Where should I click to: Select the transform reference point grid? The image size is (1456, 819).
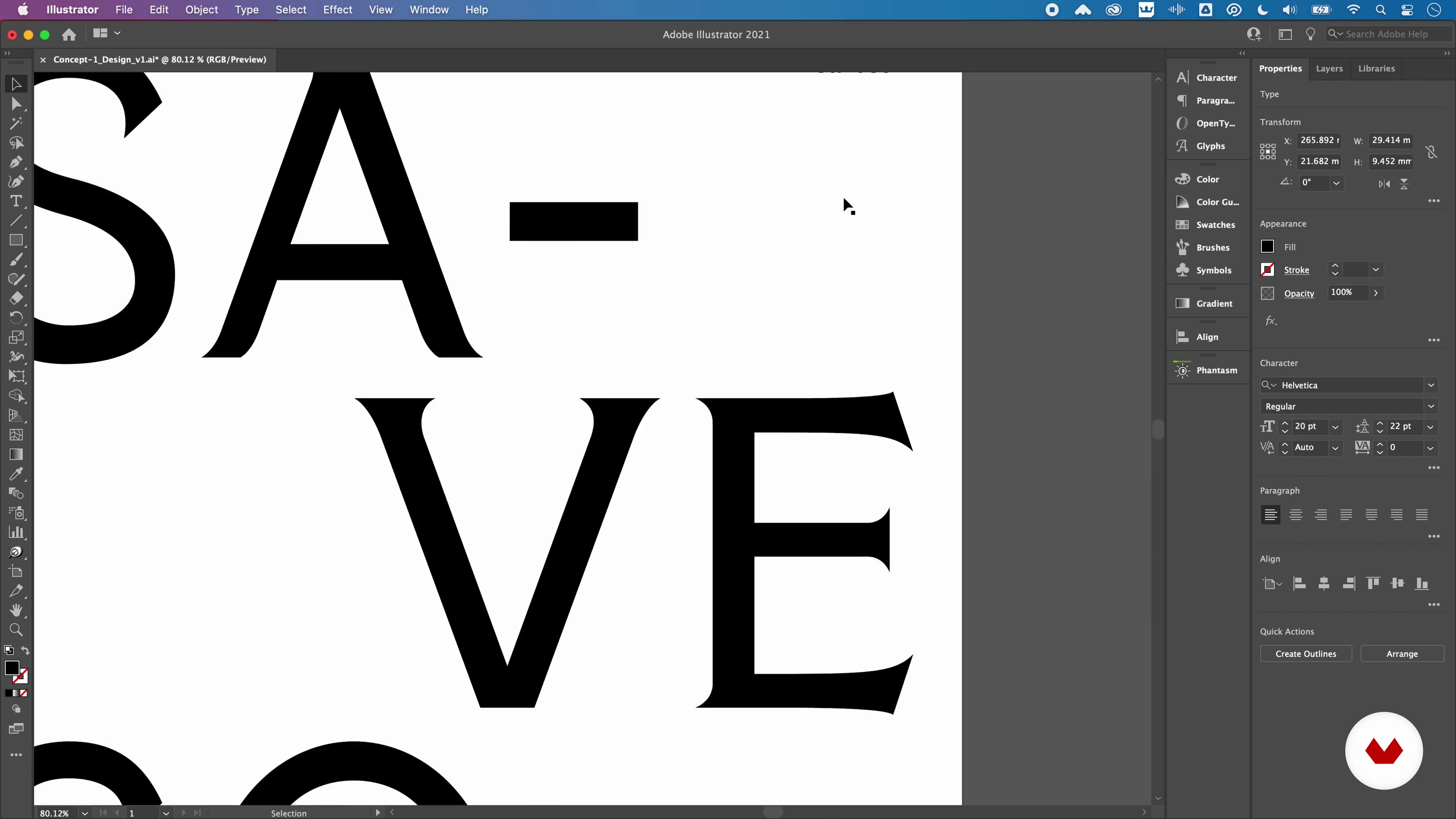(1268, 152)
